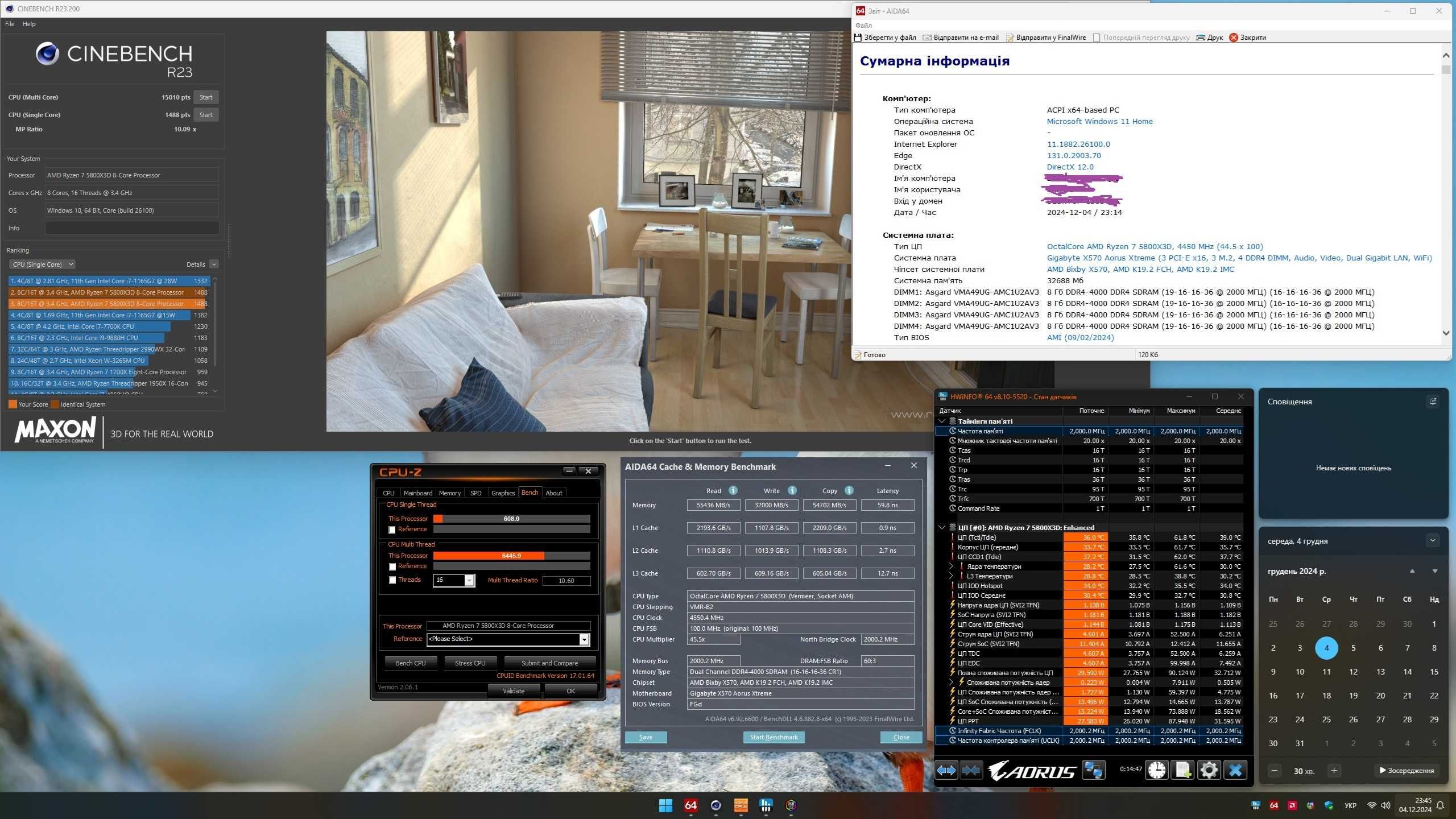This screenshot has height=819, width=1456.
Task: Collapse ЦП [#0] AMD Ryzen group in HWiNFO
Action: 942,528
